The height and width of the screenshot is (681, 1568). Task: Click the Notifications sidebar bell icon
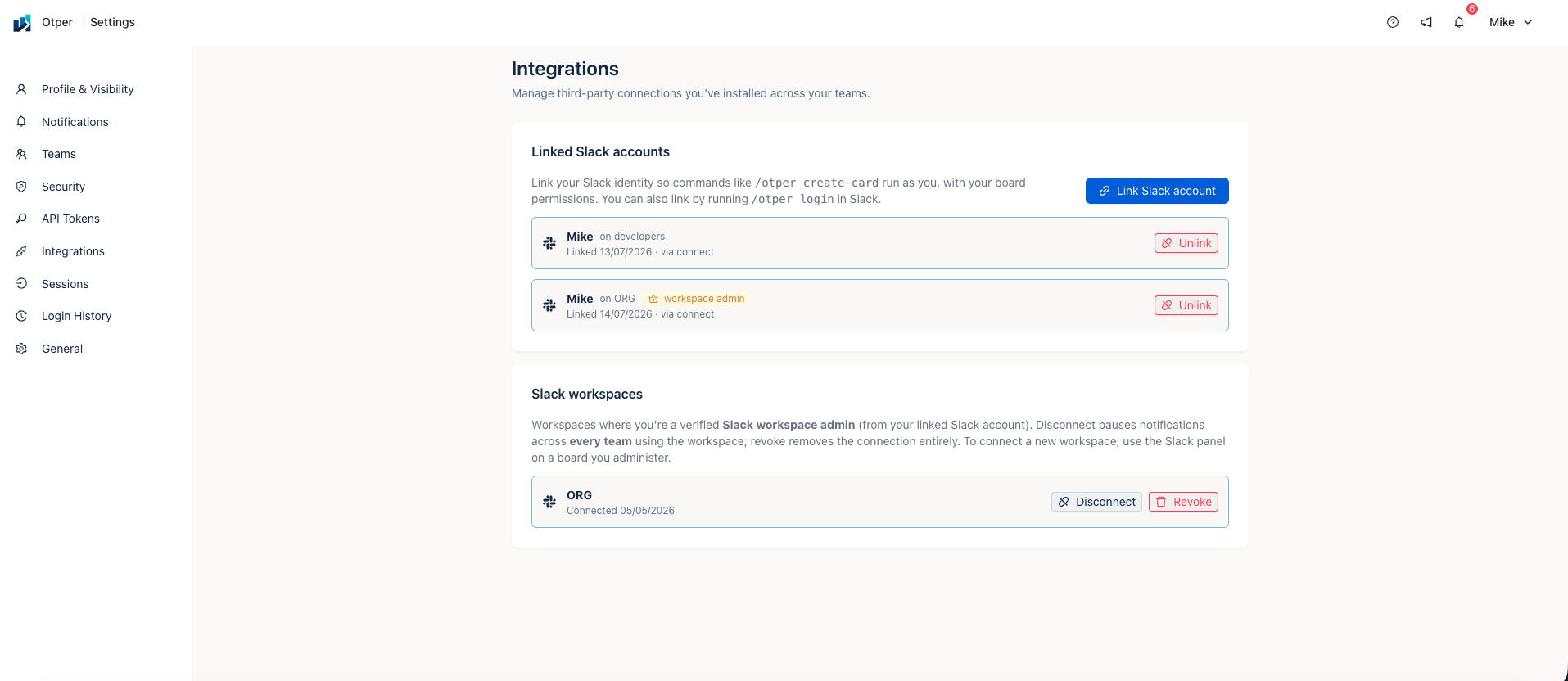click(x=21, y=121)
